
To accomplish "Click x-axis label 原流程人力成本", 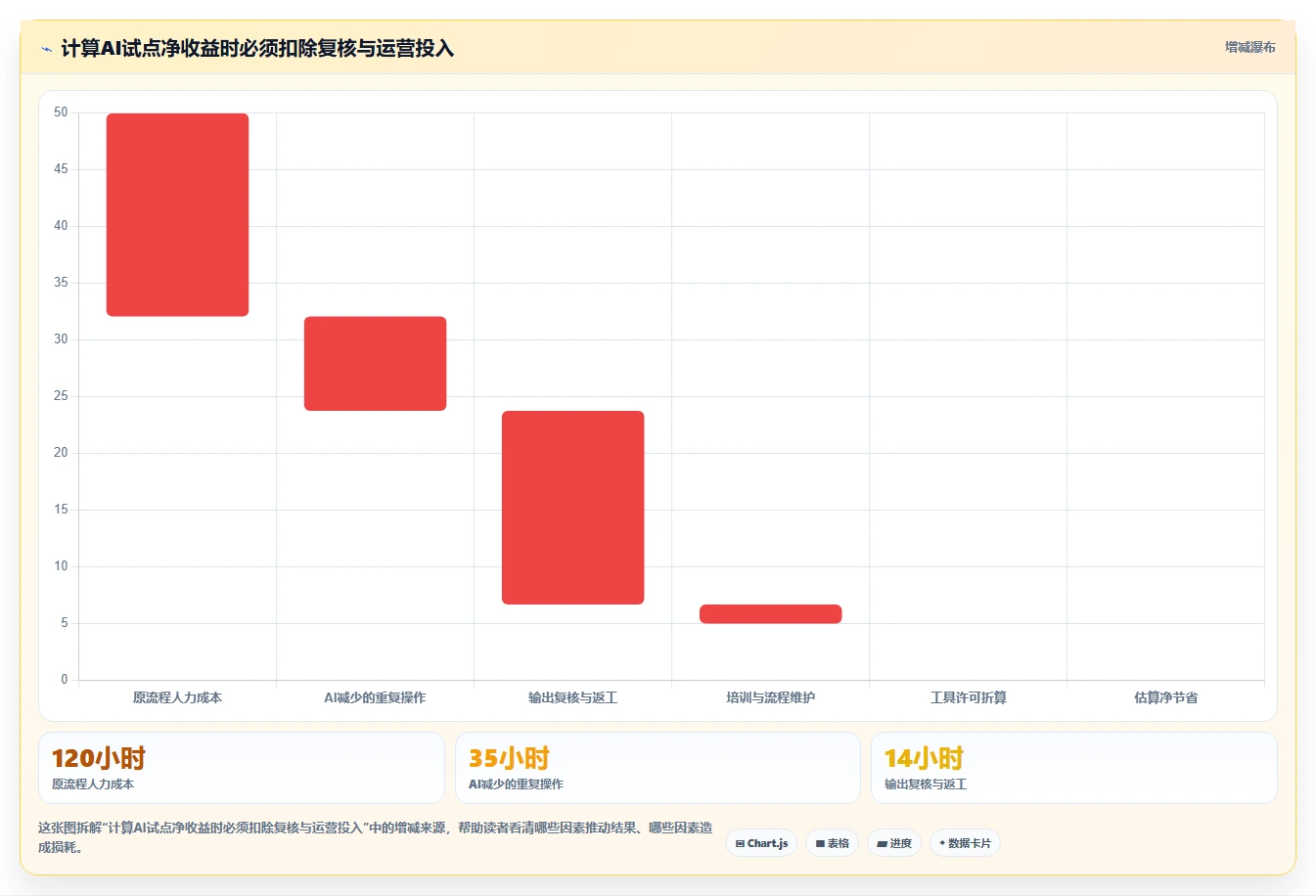I will tap(177, 697).
